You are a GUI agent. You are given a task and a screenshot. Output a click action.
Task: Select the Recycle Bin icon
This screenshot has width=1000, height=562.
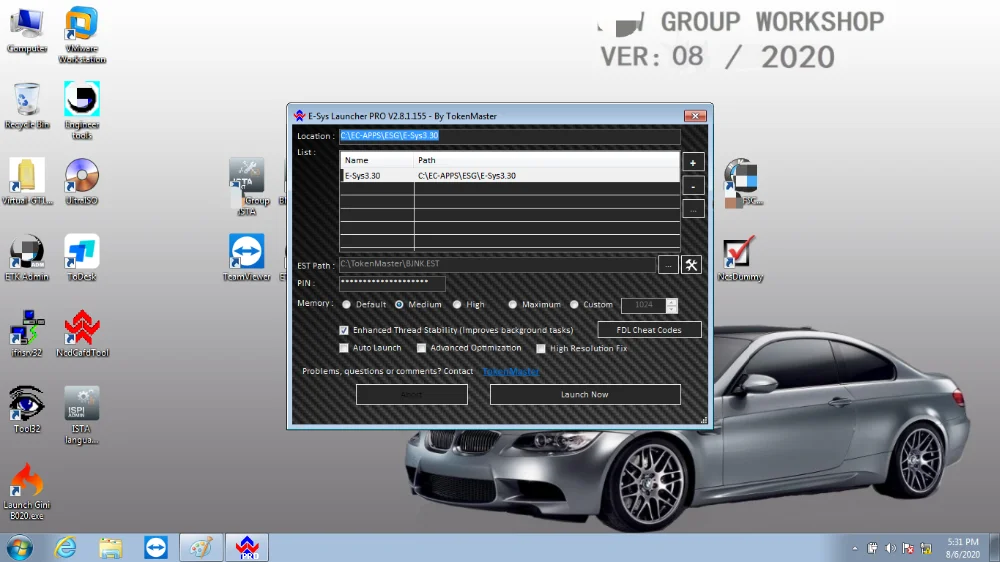click(x=26, y=106)
